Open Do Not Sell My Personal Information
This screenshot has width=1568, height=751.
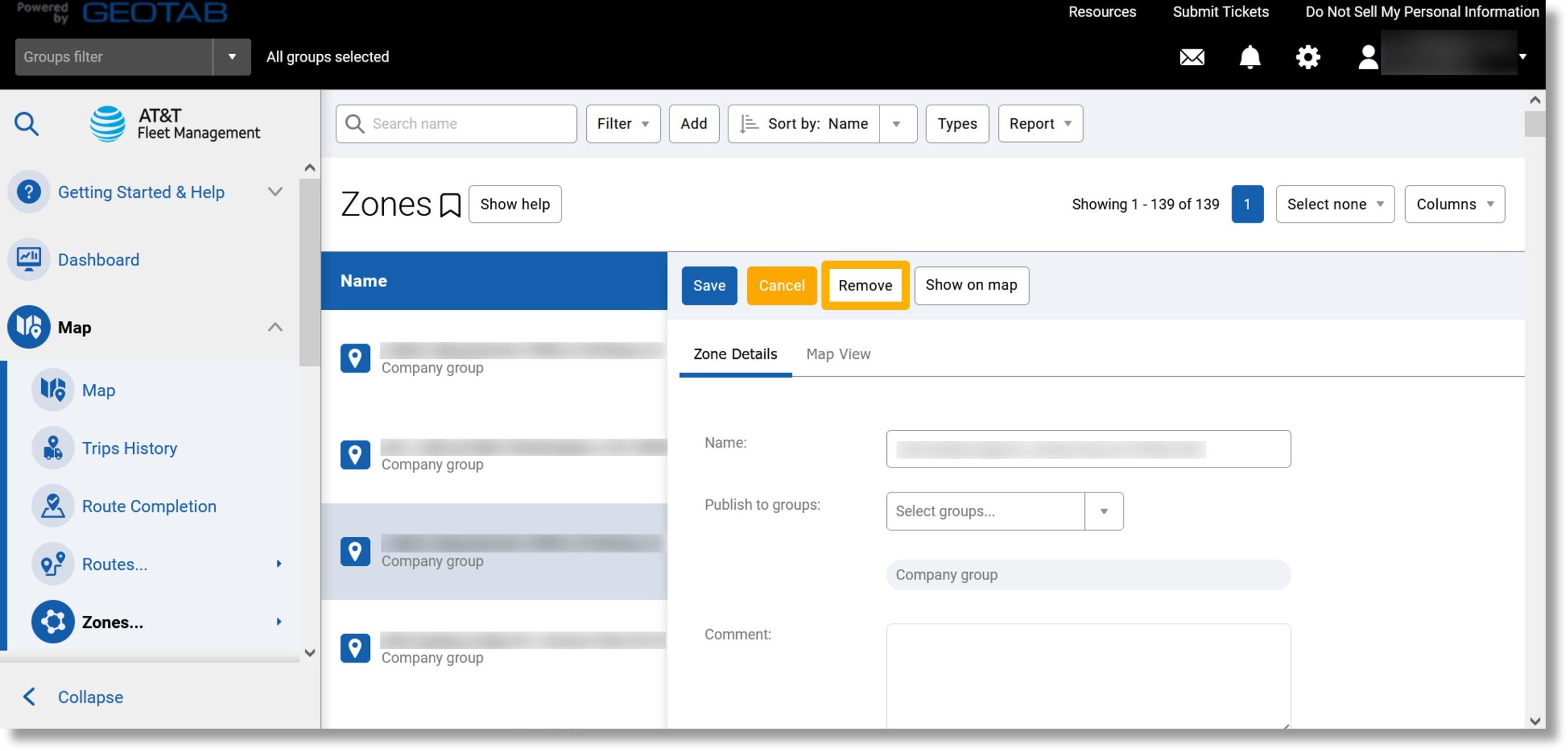click(1422, 12)
